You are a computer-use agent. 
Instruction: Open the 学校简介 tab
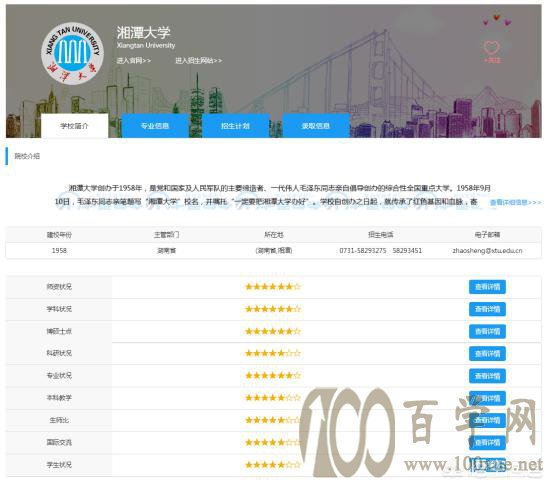[75, 126]
